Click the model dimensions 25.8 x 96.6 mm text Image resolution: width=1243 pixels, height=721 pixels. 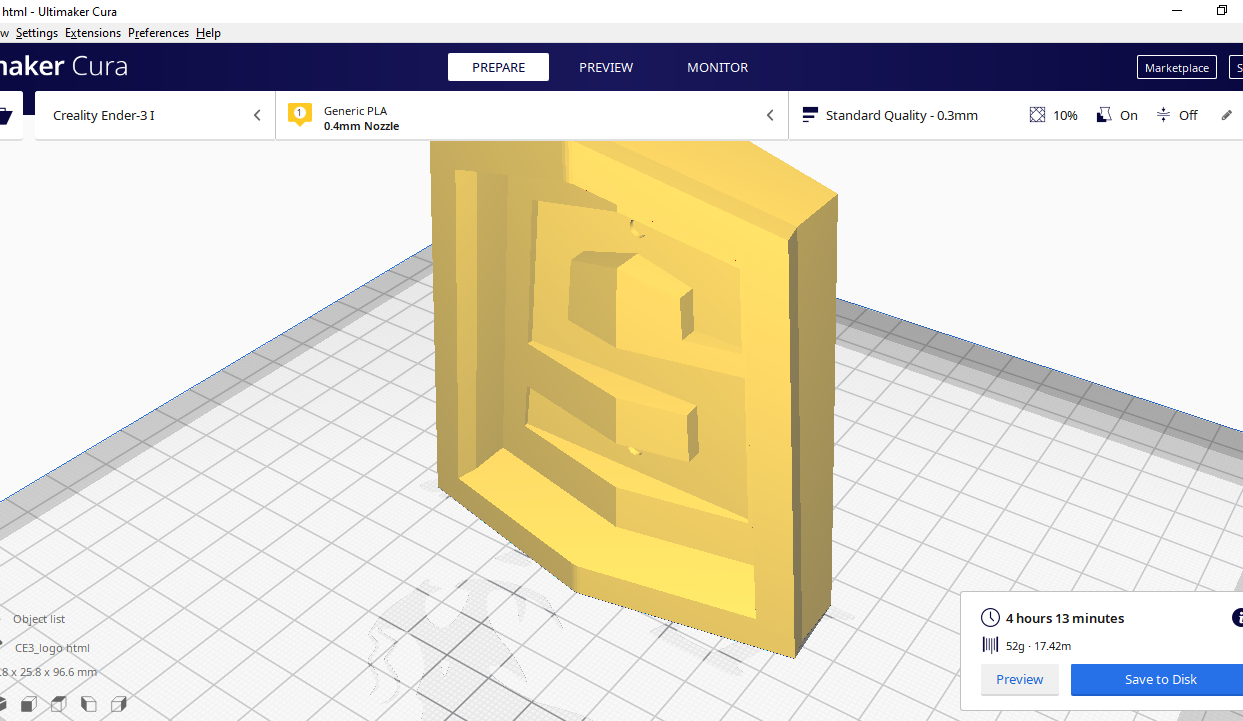coord(49,672)
